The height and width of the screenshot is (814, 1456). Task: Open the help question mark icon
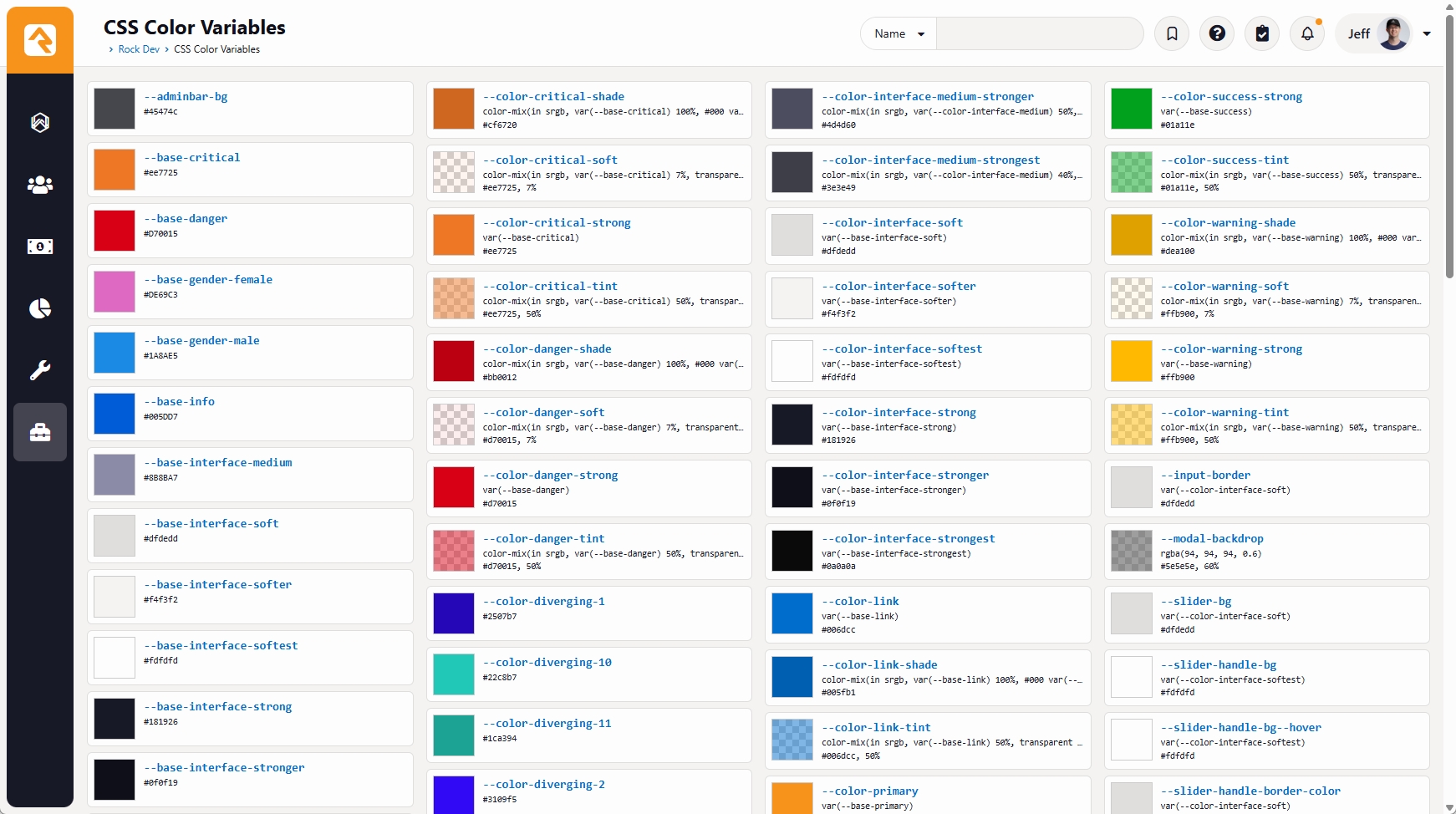click(x=1217, y=34)
